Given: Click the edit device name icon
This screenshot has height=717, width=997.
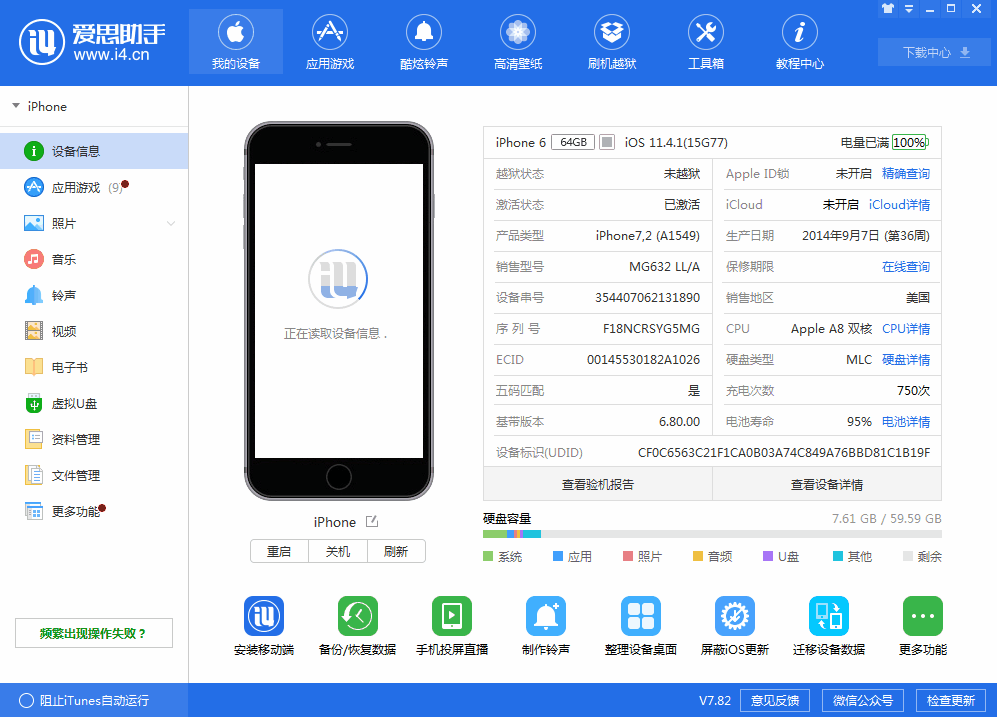Looking at the screenshot, I should 372,522.
